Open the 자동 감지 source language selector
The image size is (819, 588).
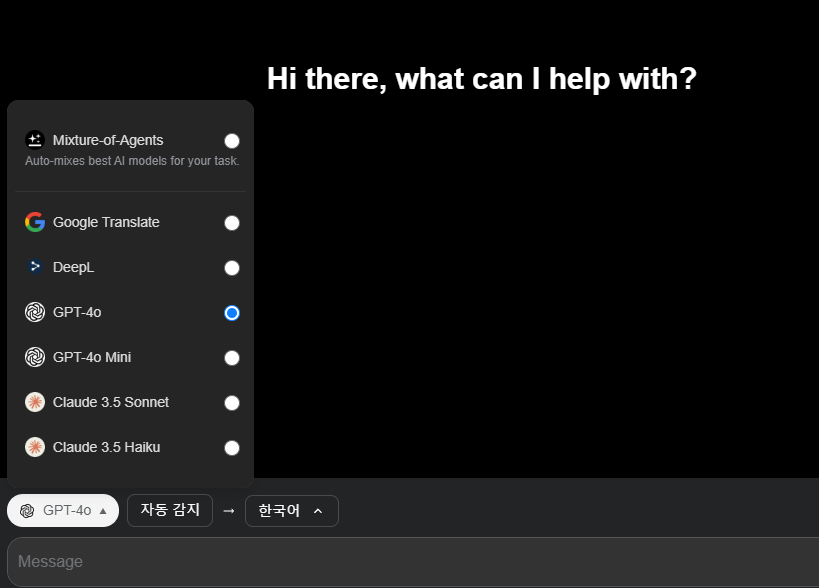click(170, 510)
